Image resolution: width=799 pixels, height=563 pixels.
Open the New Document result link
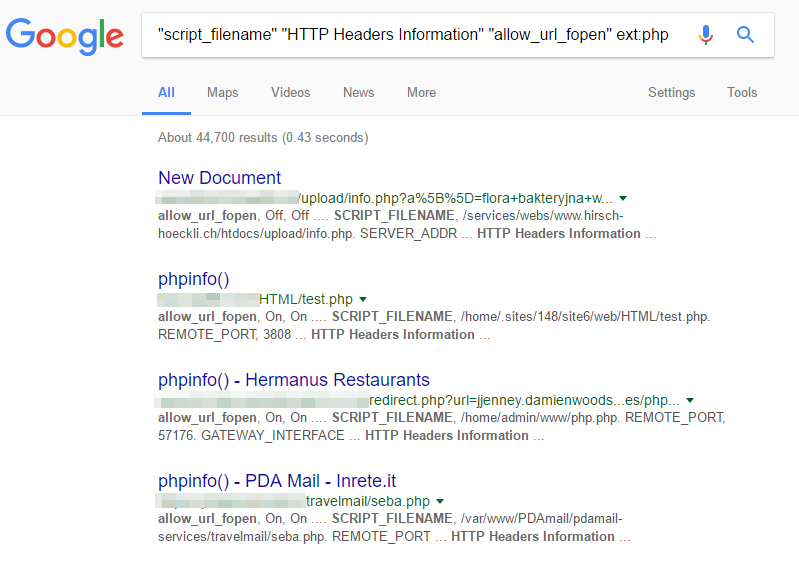tap(220, 178)
